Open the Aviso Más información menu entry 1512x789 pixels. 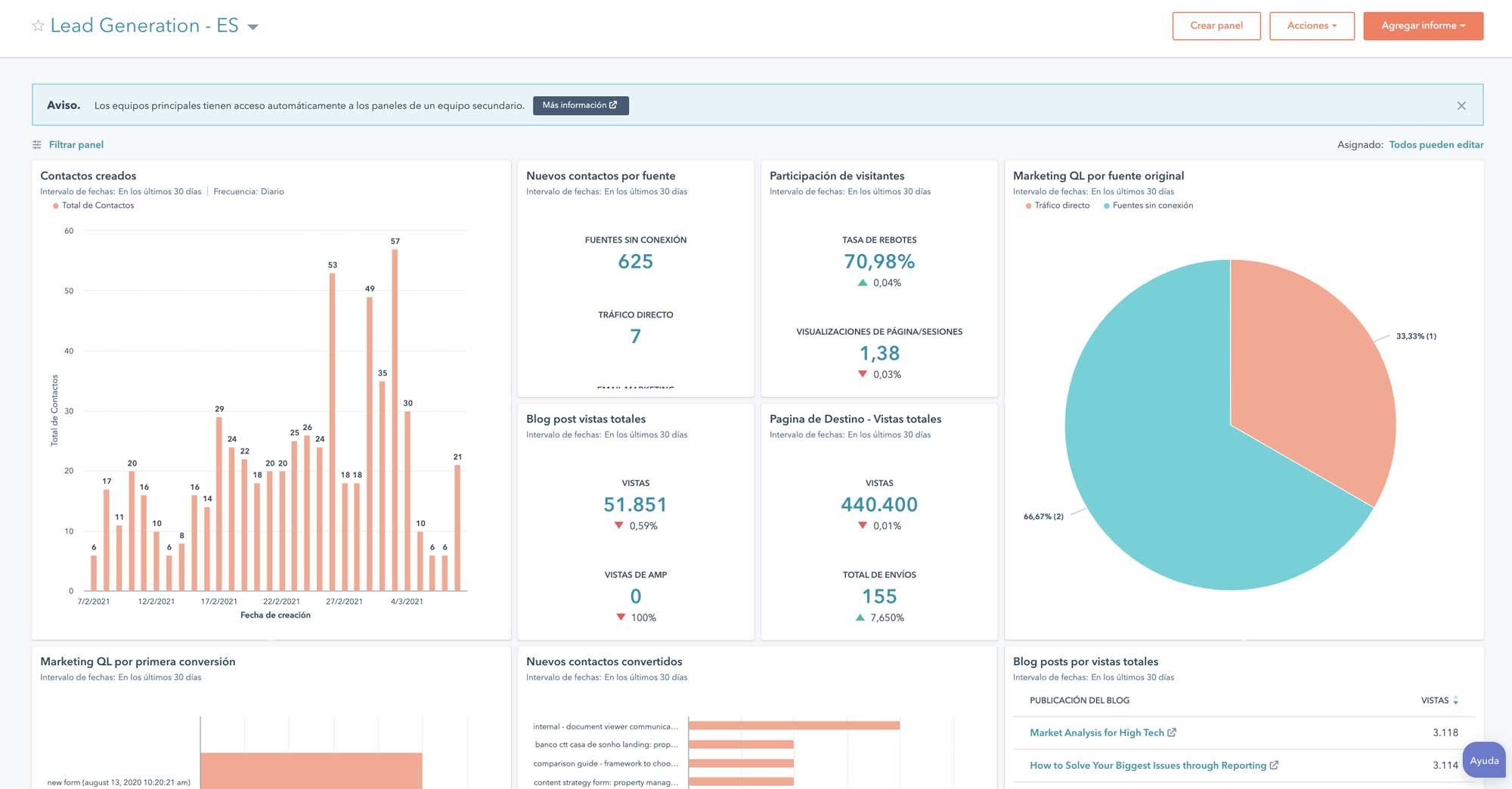click(x=581, y=105)
